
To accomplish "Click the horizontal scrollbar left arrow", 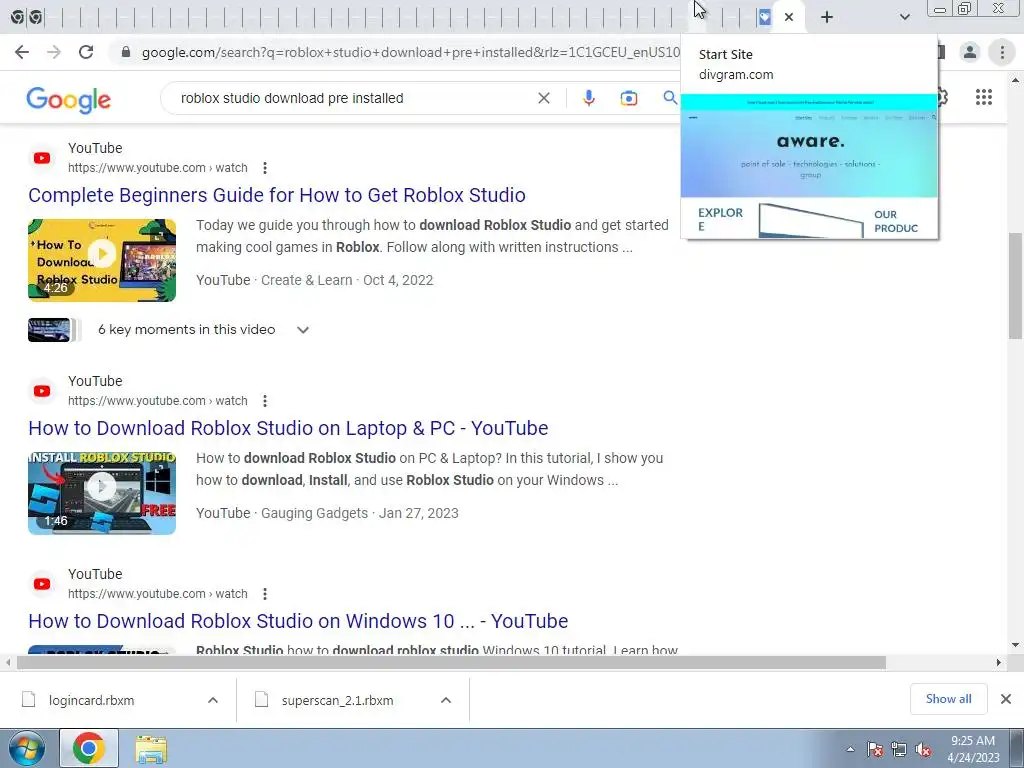I will coord(8,662).
